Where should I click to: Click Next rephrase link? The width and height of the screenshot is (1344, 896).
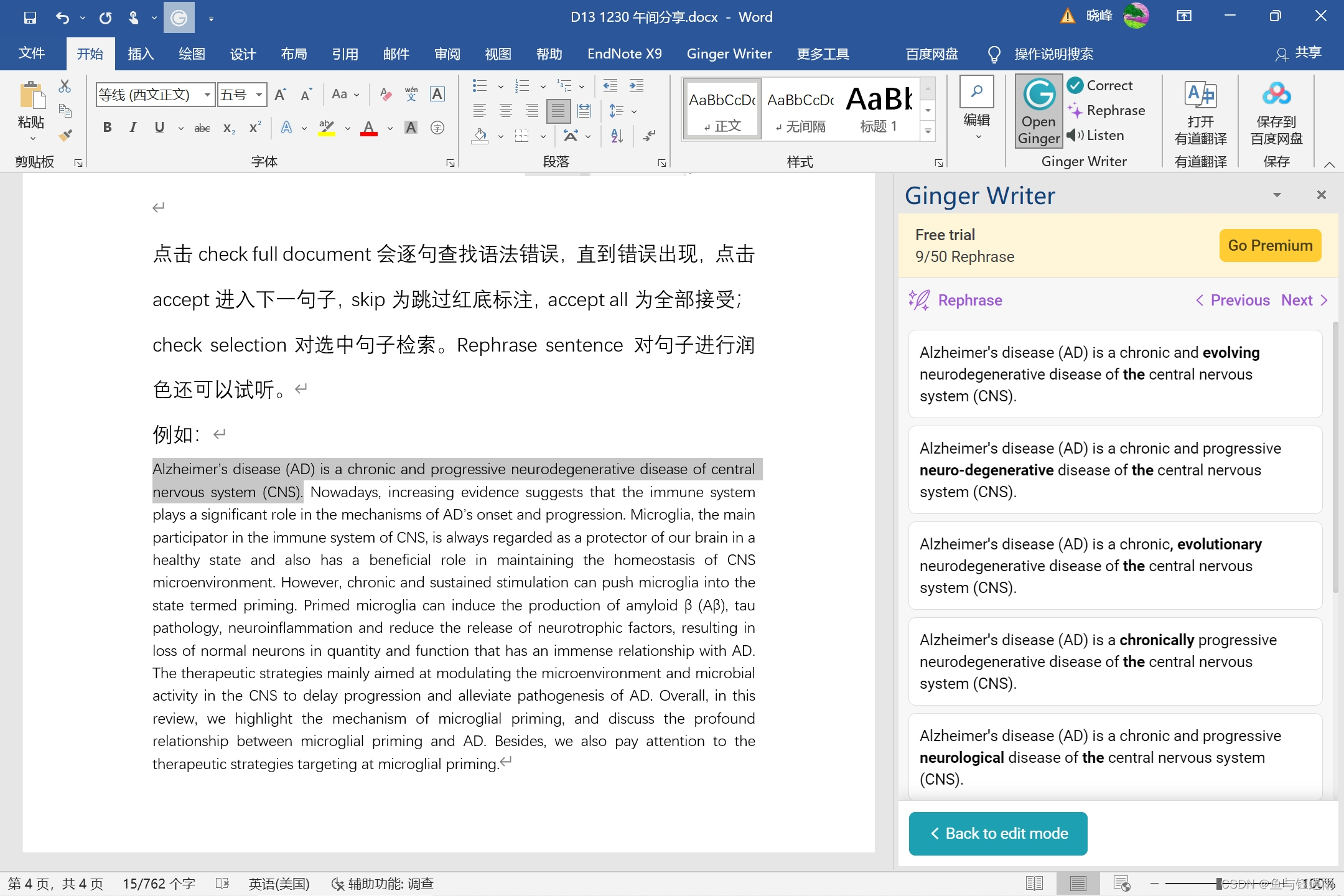(x=1305, y=300)
